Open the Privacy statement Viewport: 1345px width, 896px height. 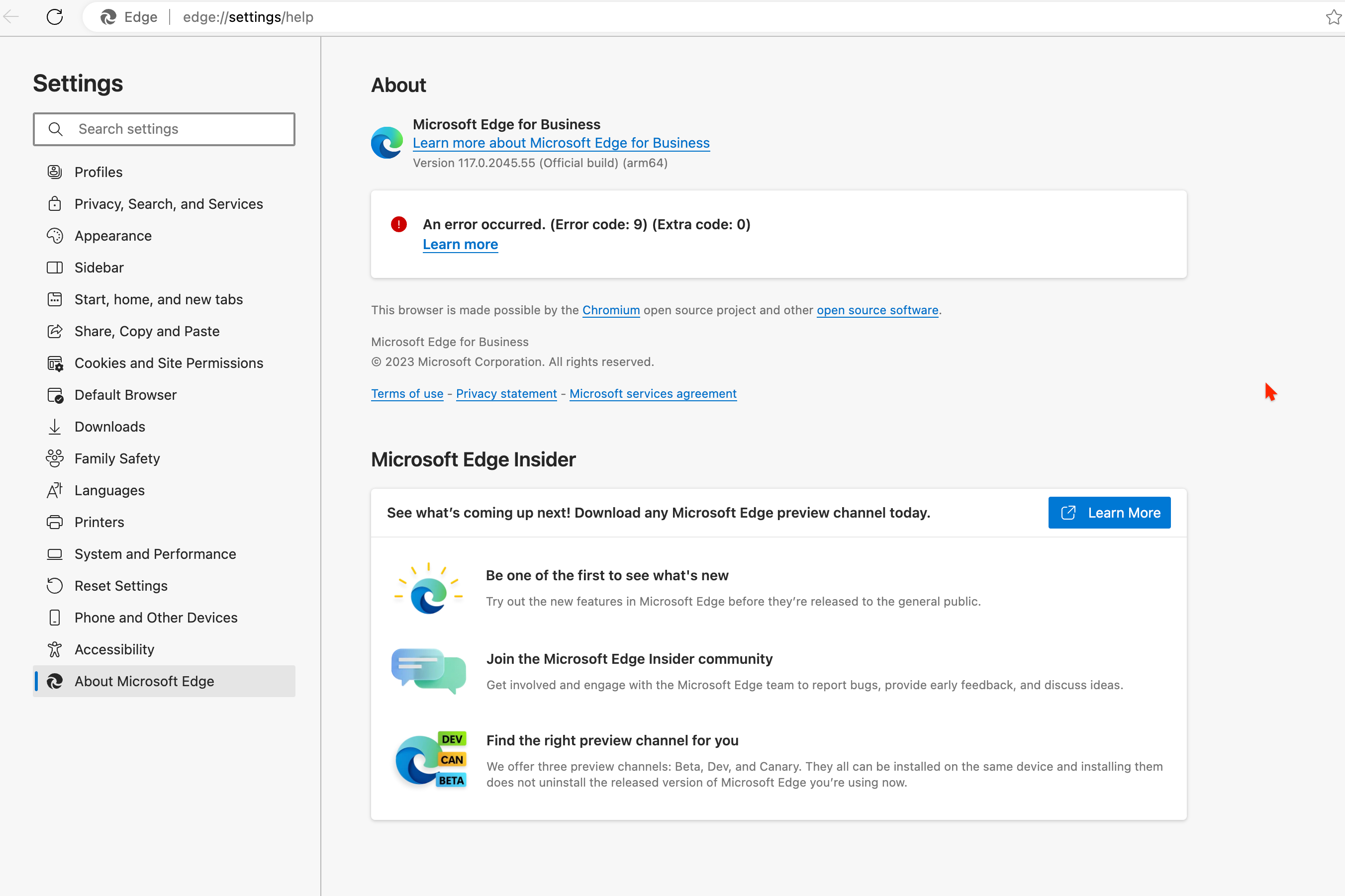pos(506,393)
